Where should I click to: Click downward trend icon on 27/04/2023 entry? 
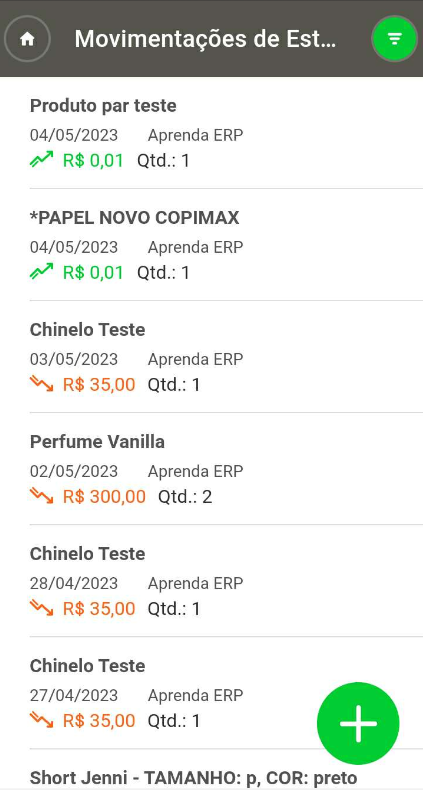click(x=41, y=720)
